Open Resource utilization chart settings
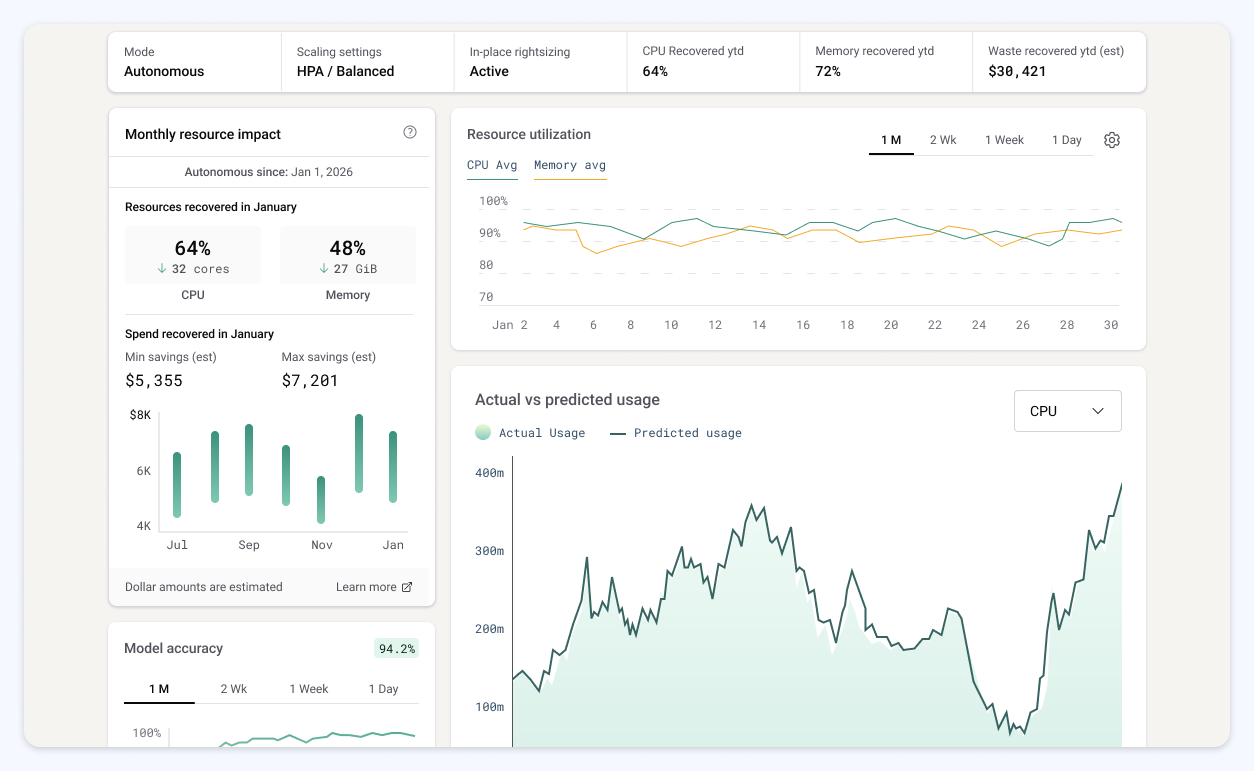This screenshot has height=771, width=1254. pyautogui.click(x=1111, y=140)
